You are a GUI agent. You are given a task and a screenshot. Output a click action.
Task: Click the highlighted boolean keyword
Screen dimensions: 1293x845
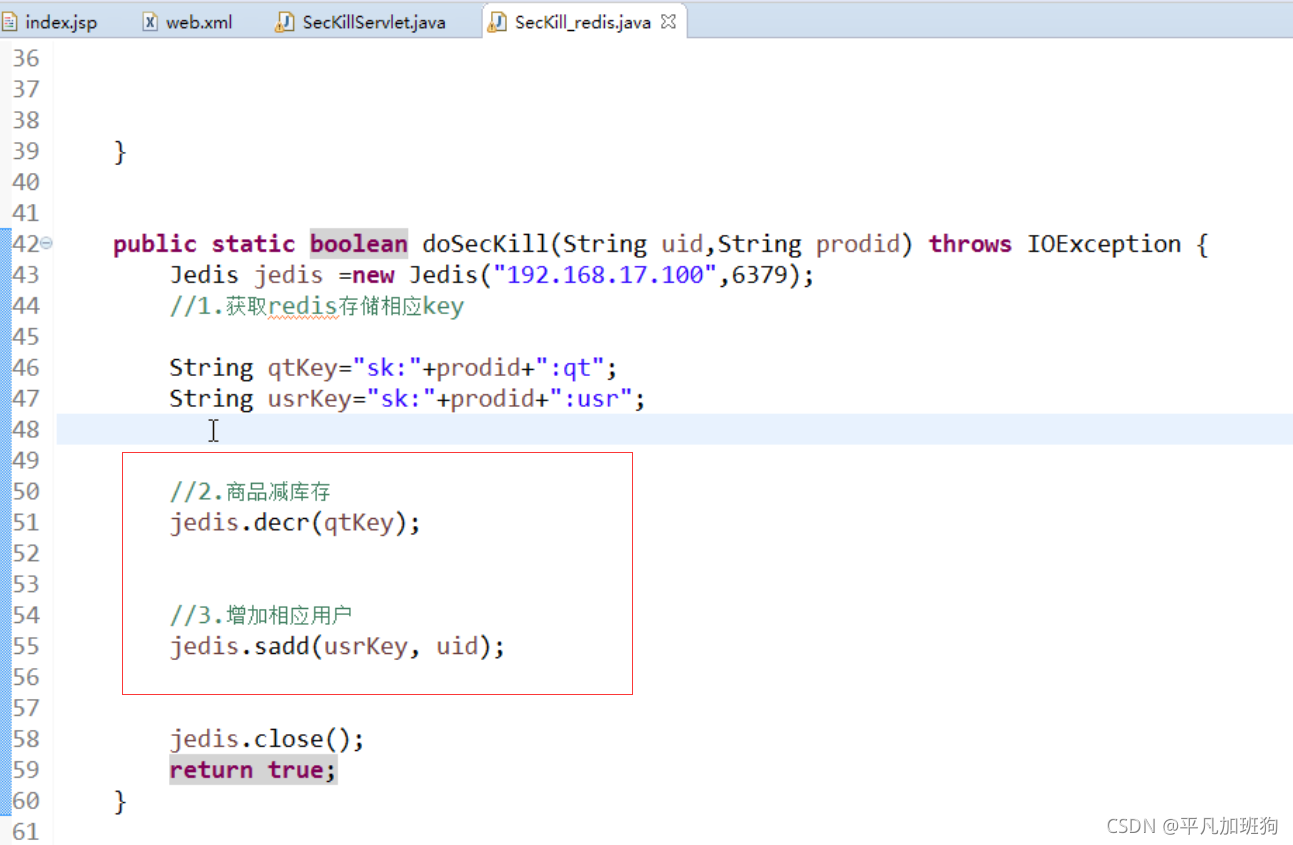[x=359, y=244]
